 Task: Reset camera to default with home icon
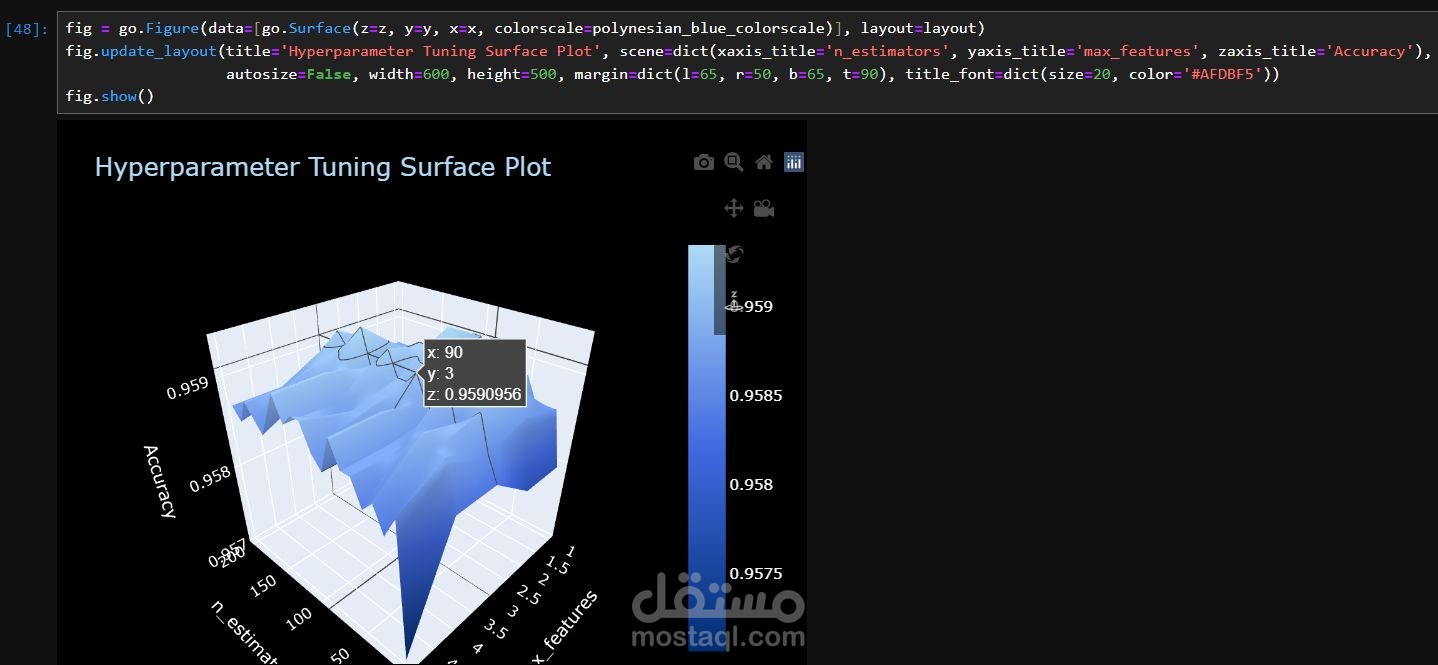764,162
